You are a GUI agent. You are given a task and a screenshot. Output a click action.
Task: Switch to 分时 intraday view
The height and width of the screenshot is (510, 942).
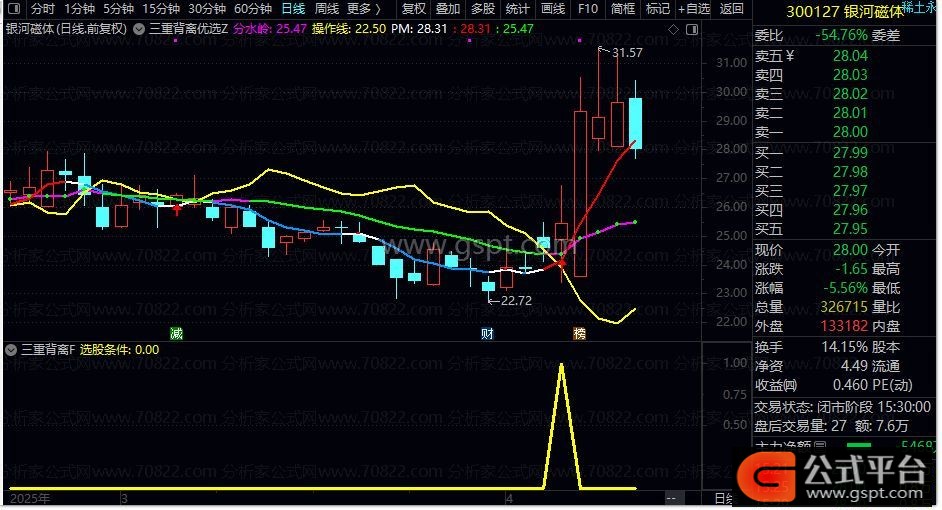(42, 9)
